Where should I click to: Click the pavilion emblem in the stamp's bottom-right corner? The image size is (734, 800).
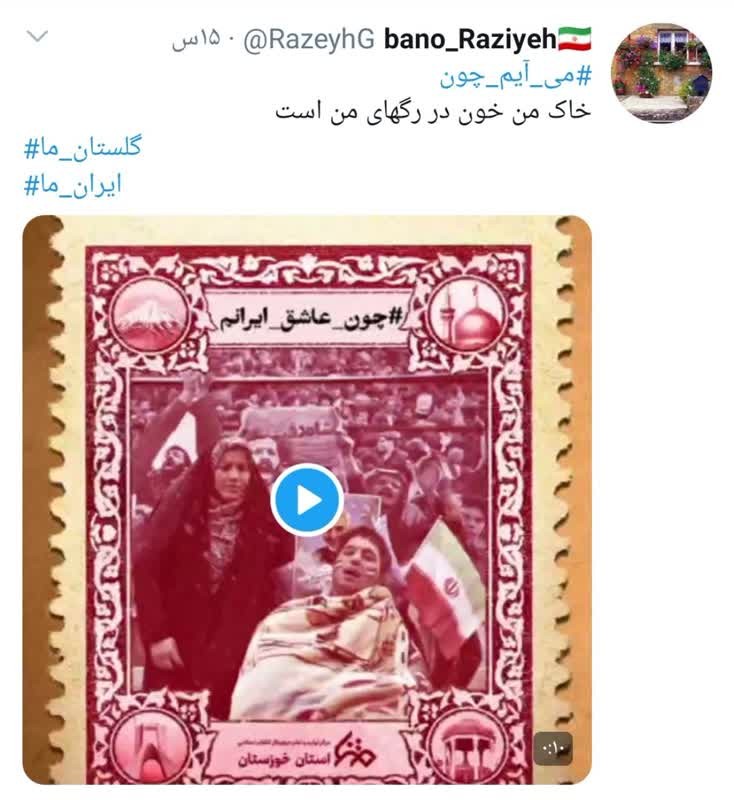466,749
